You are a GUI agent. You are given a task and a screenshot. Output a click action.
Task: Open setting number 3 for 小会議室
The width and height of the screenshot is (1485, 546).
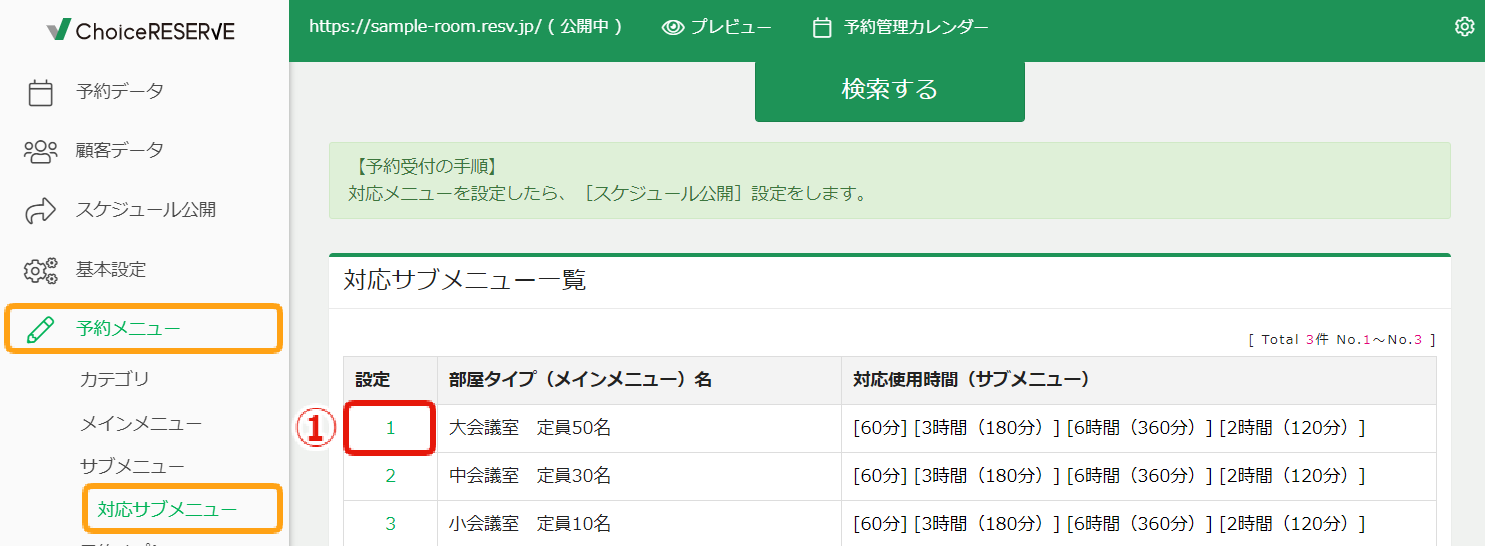point(390,524)
